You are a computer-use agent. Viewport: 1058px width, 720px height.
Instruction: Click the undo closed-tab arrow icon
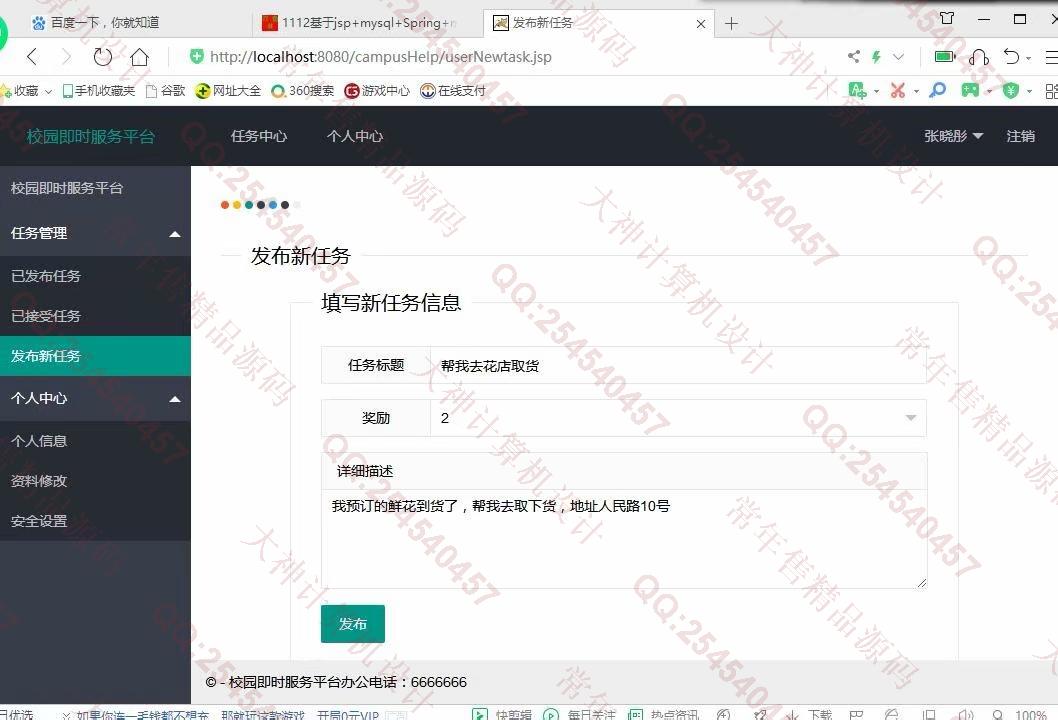[x=1011, y=57]
